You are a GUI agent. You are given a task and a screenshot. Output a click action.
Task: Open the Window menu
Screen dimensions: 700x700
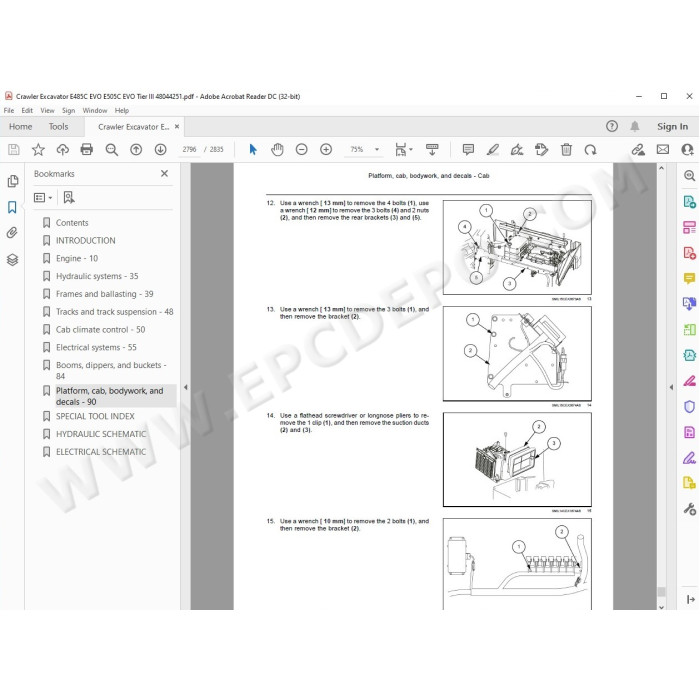[95, 110]
